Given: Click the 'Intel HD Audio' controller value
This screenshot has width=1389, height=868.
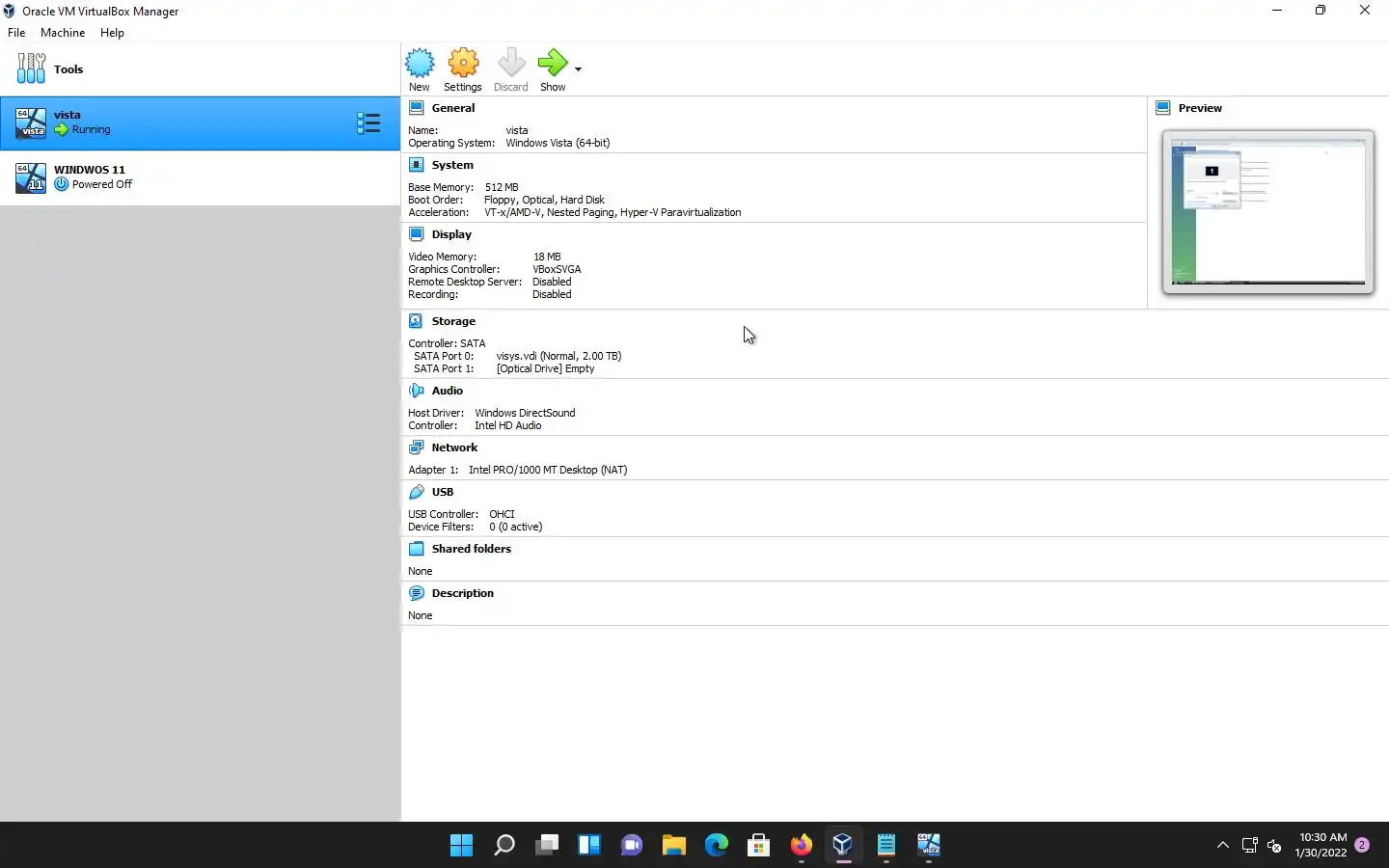Looking at the screenshot, I should tap(507, 425).
